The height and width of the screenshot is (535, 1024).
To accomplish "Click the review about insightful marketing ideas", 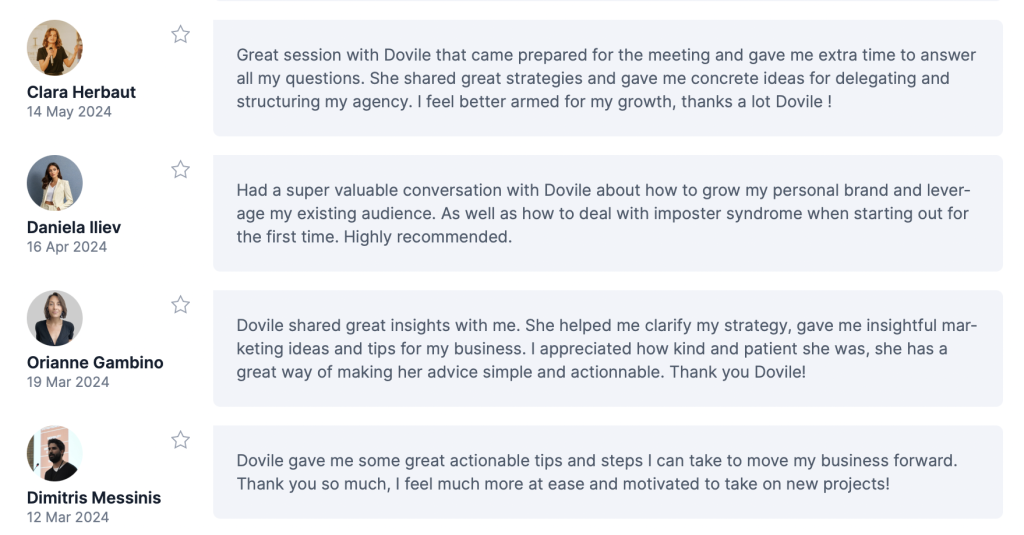I will [607, 348].
